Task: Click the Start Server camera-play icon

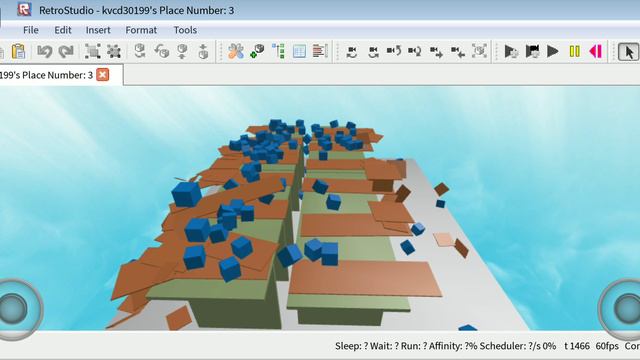Action: click(533, 51)
